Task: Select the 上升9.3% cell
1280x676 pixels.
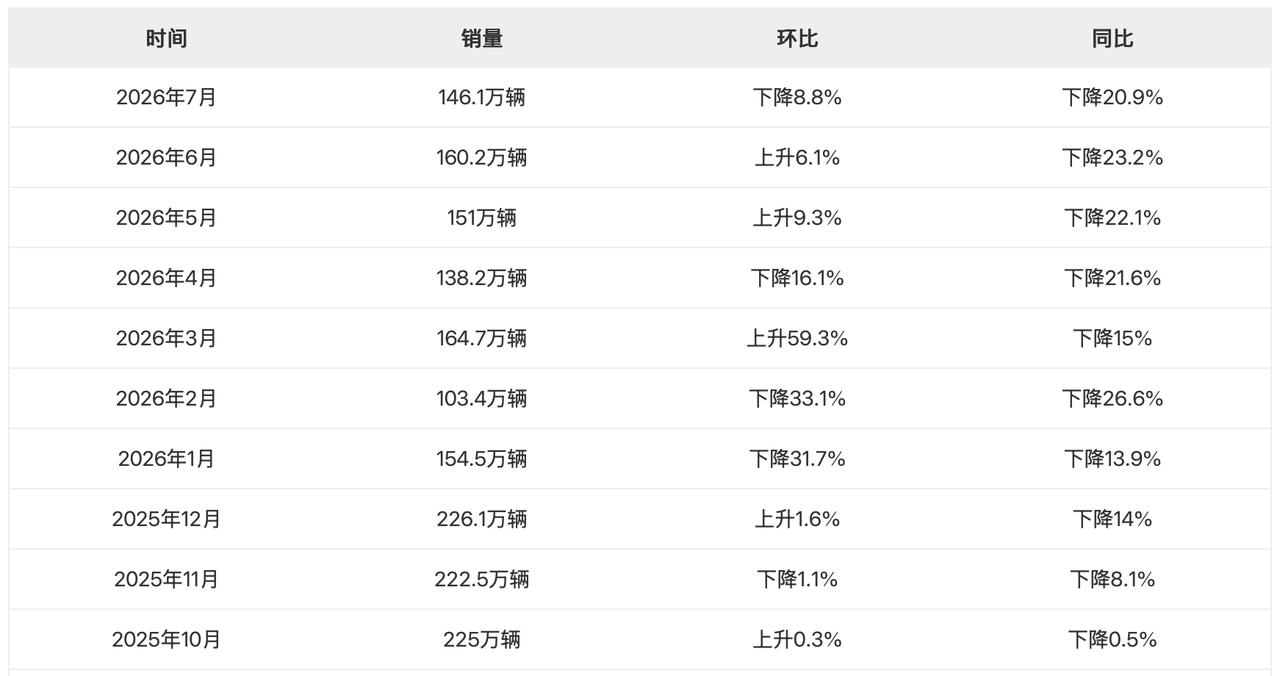Action: pyautogui.click(x=797, y=218)
